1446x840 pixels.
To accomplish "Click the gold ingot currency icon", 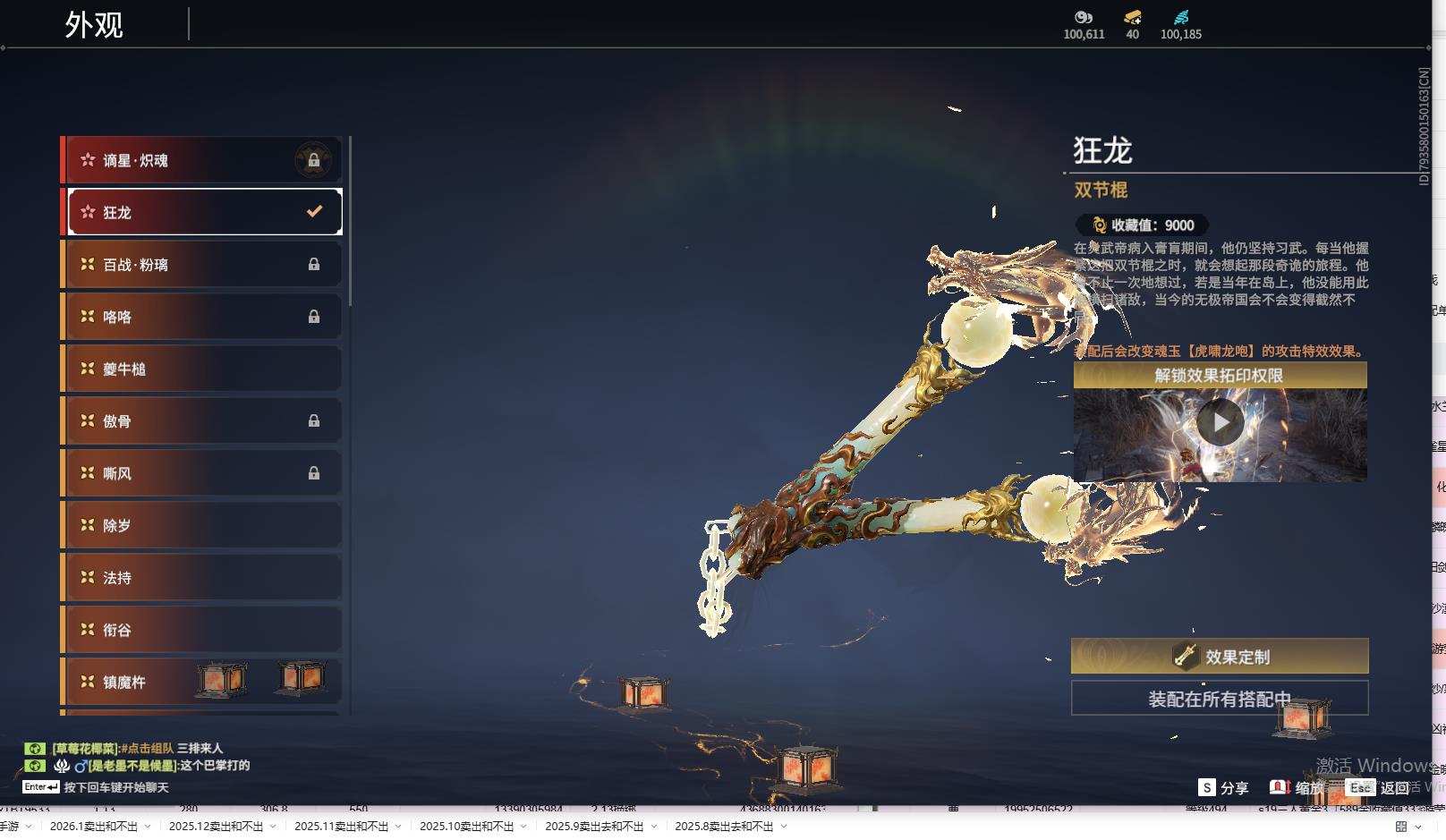I will 1133,17.
